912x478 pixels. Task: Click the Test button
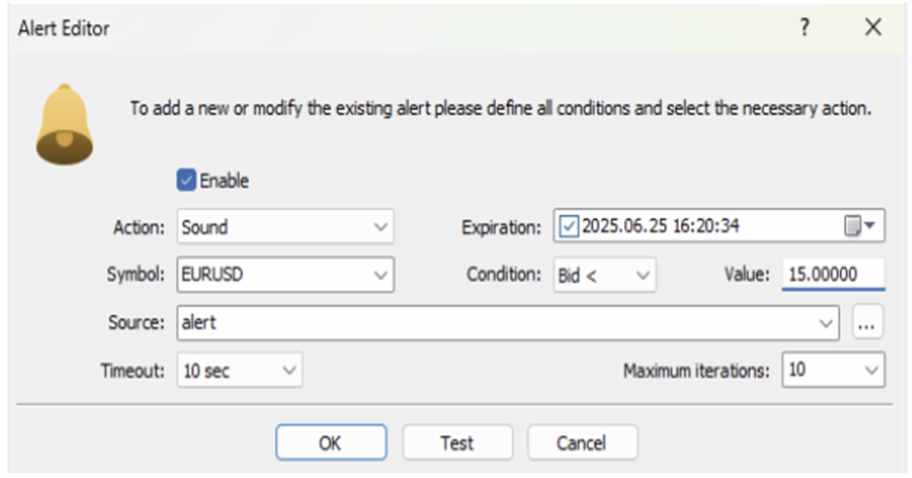457,442
